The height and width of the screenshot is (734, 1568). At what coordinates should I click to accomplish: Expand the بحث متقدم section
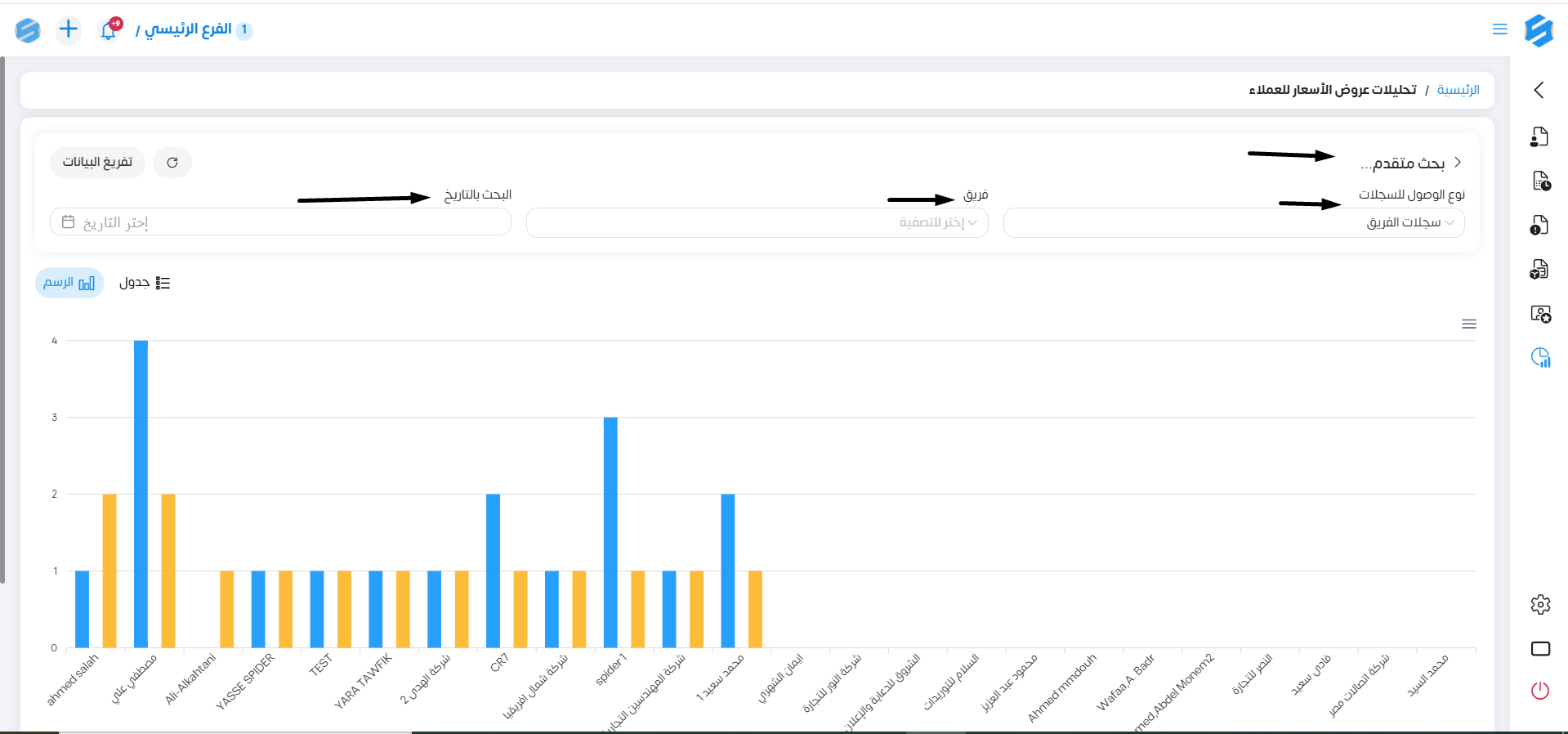coord(1410,163)
